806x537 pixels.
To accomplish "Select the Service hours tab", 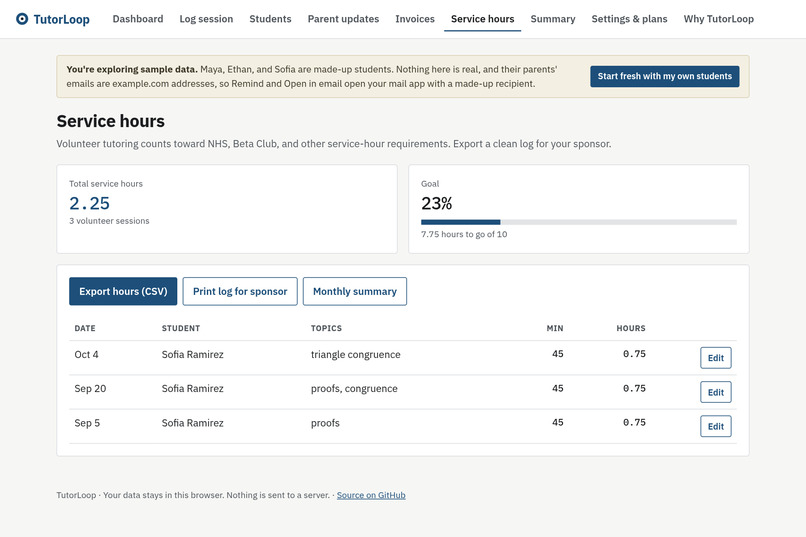I will click(x=483, y=19).
